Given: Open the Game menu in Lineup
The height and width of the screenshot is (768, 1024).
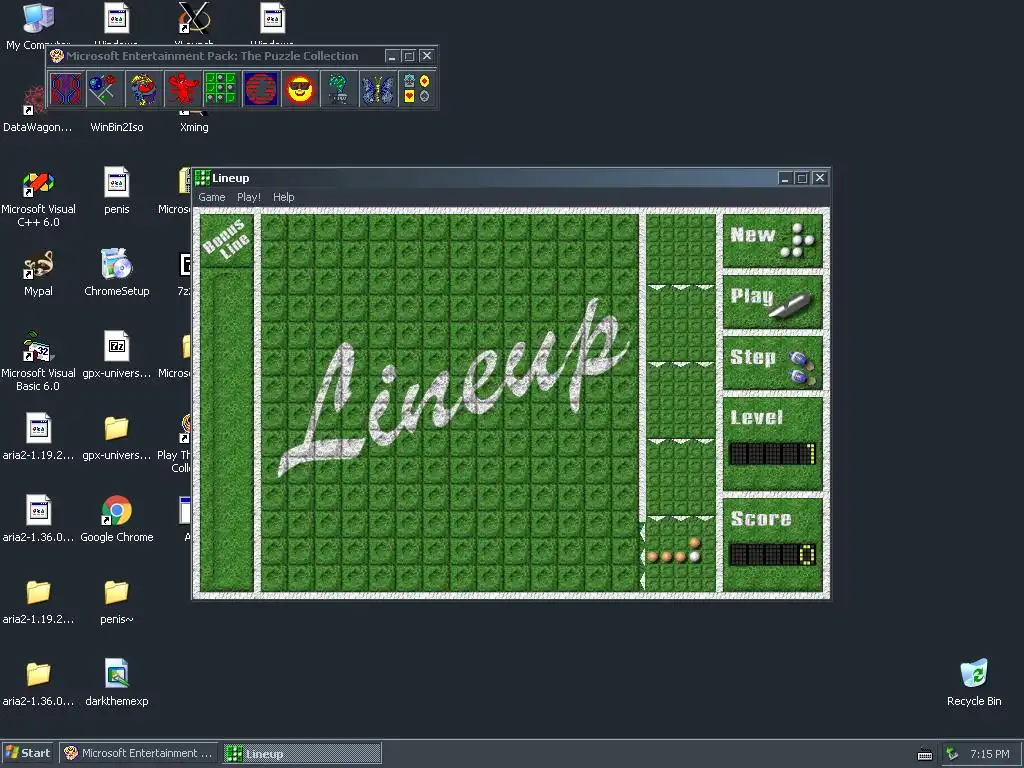Looking at the screenshot, I should [x=212, y=197].
